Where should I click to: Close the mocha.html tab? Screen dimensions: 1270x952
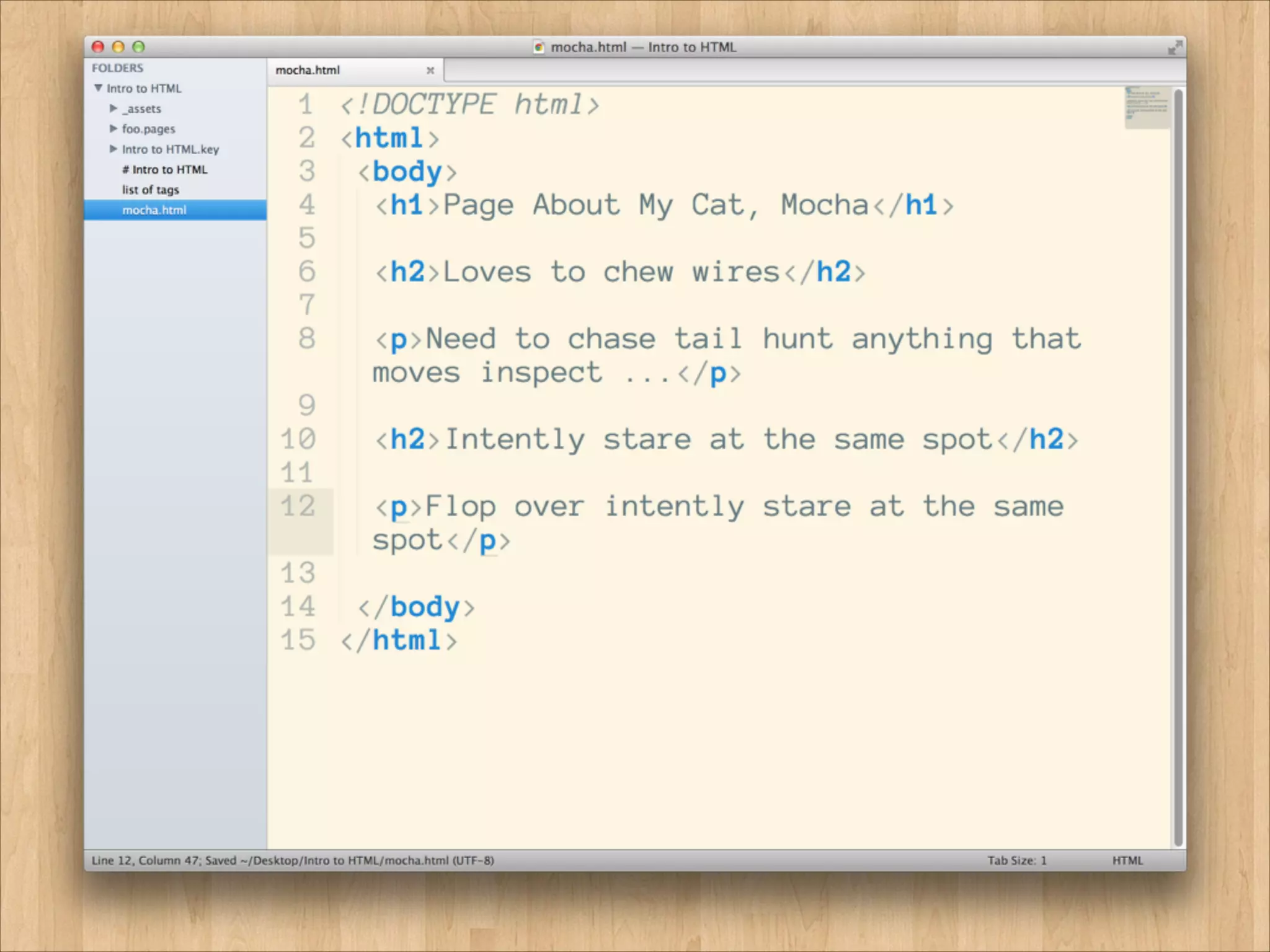pyautogui.click(x=430, y=71)
